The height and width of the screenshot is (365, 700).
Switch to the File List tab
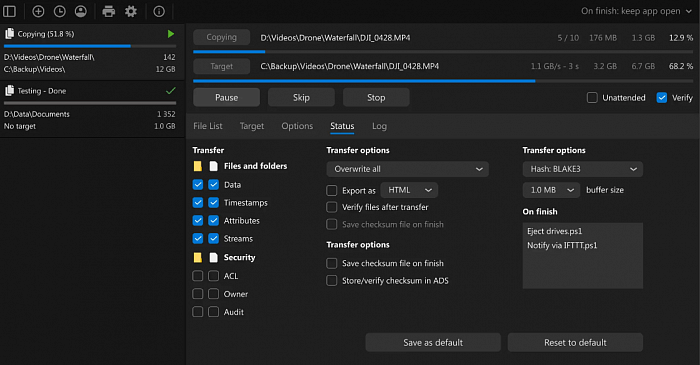tap(208, 126)
